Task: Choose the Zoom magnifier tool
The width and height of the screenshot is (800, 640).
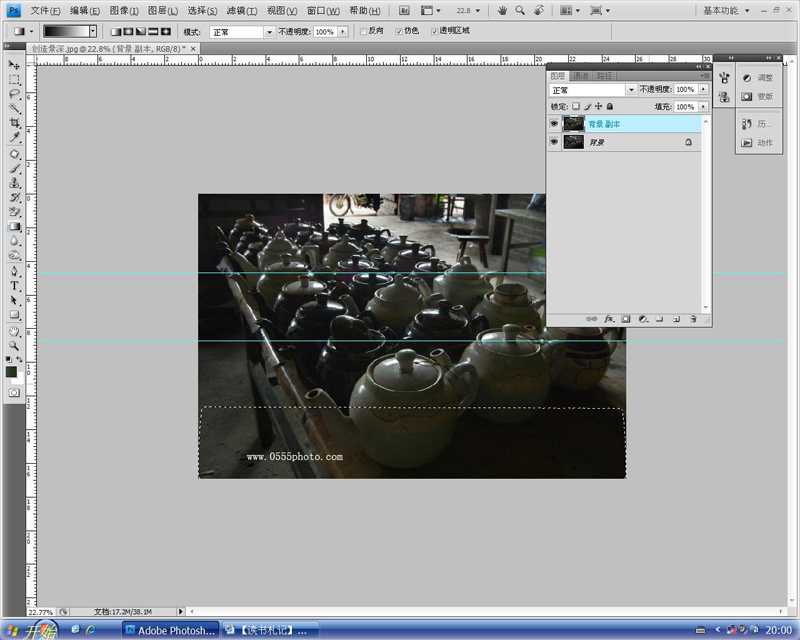Action: (x=15, y=345)
